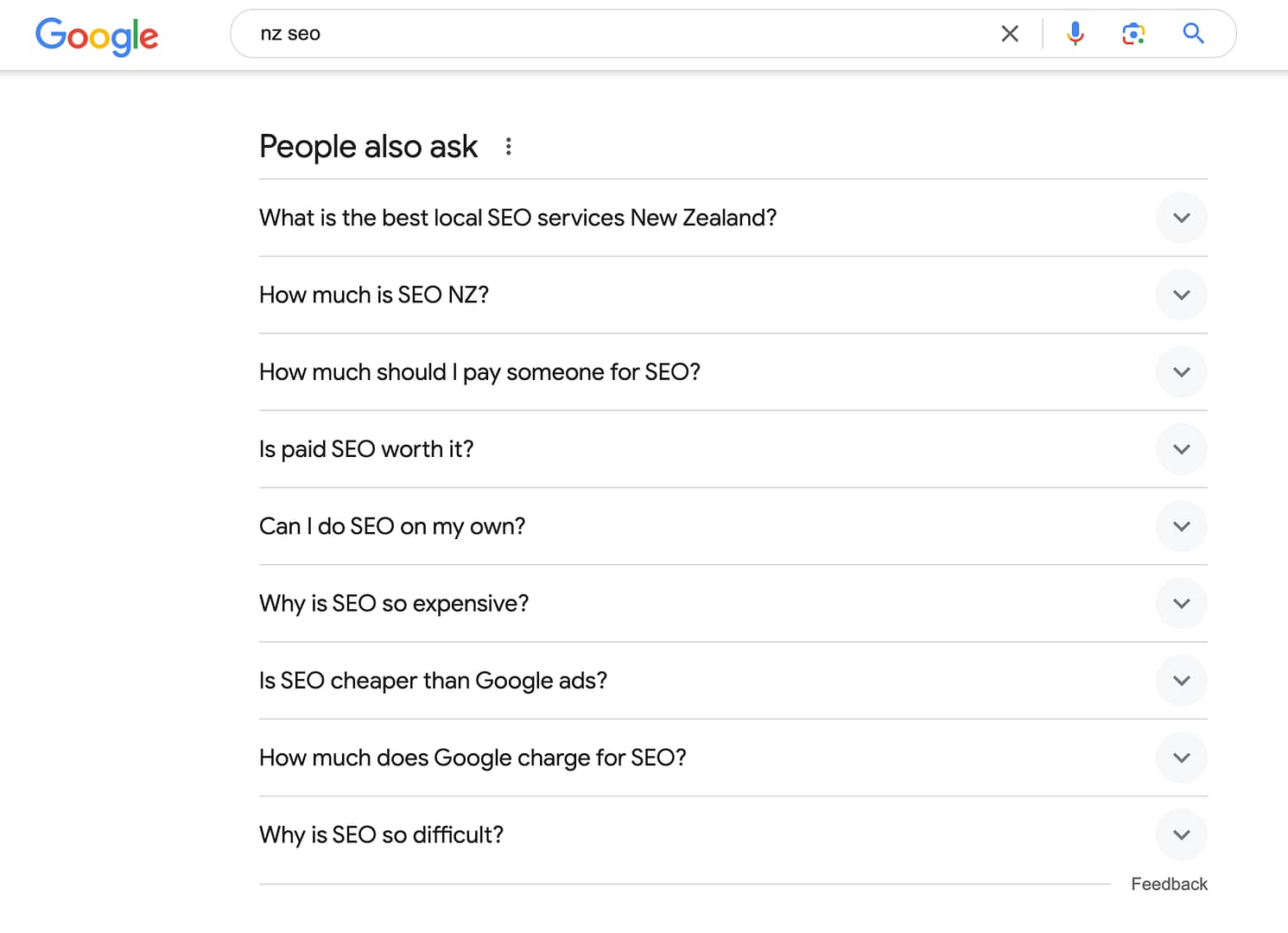Expand 'How much does Google charge' chevron
The width and height of the screenshot is (1288, 933).
(x=1181, y=758)
